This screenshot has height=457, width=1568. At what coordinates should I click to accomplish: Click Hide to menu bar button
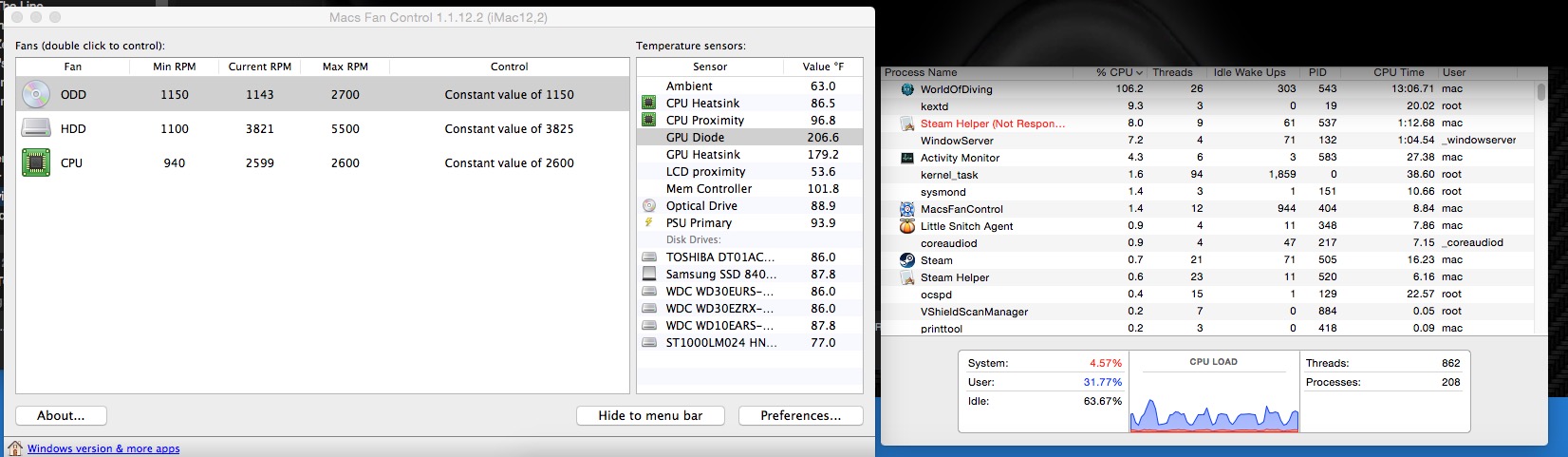pos(650,415)
